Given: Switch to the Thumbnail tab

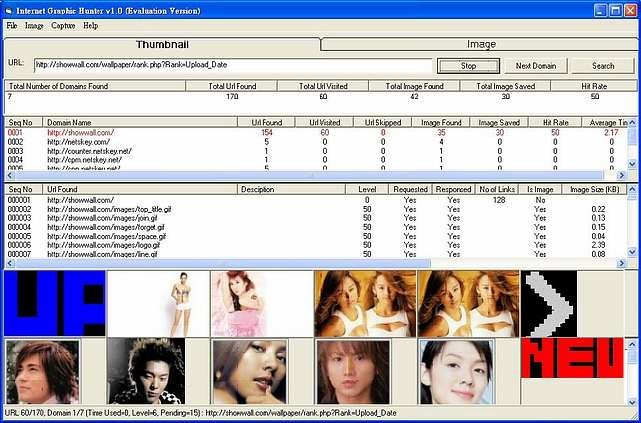Looking at the screenshot, I should click(162, 44).
